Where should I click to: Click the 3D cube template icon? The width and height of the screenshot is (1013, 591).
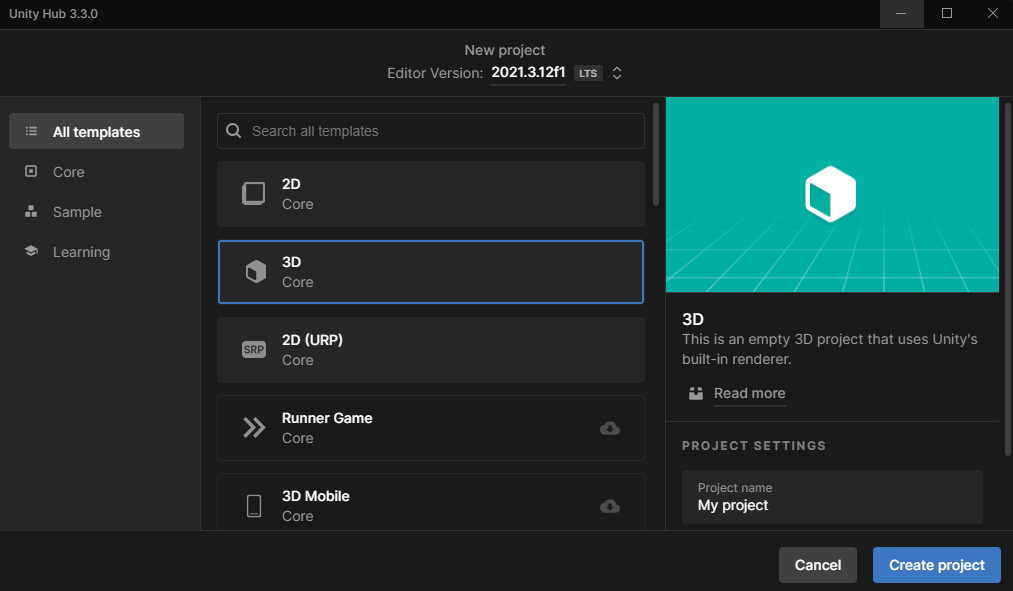coord(253,271)
